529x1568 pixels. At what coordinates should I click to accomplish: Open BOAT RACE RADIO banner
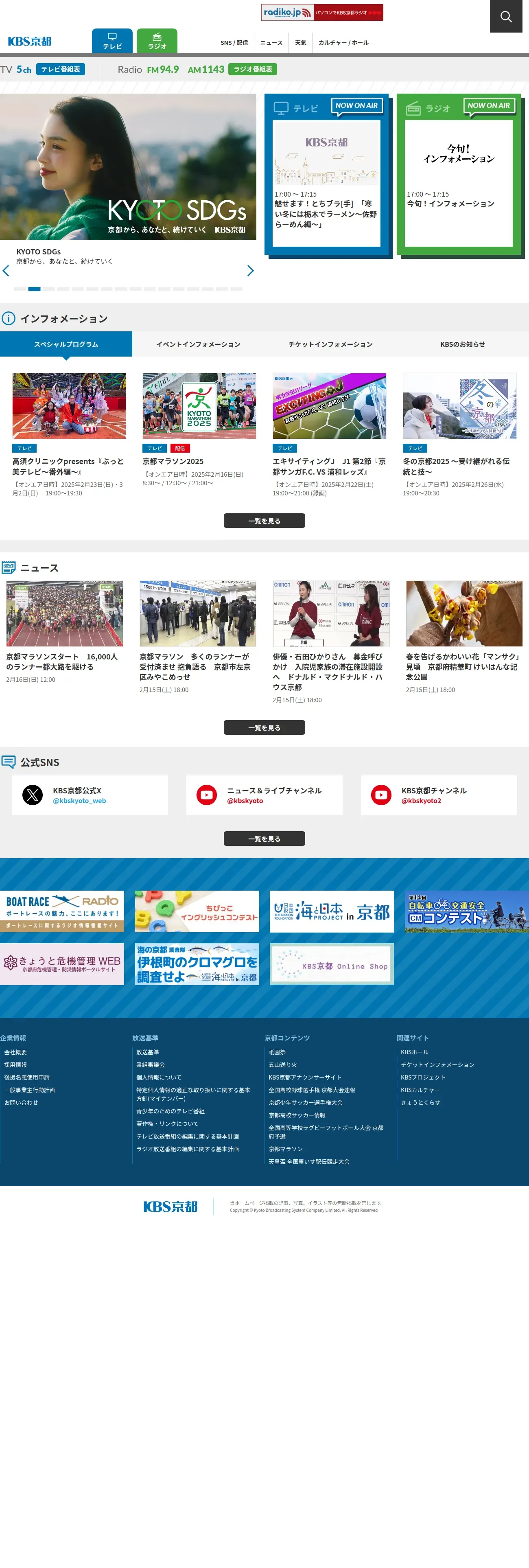pos(62,911)
